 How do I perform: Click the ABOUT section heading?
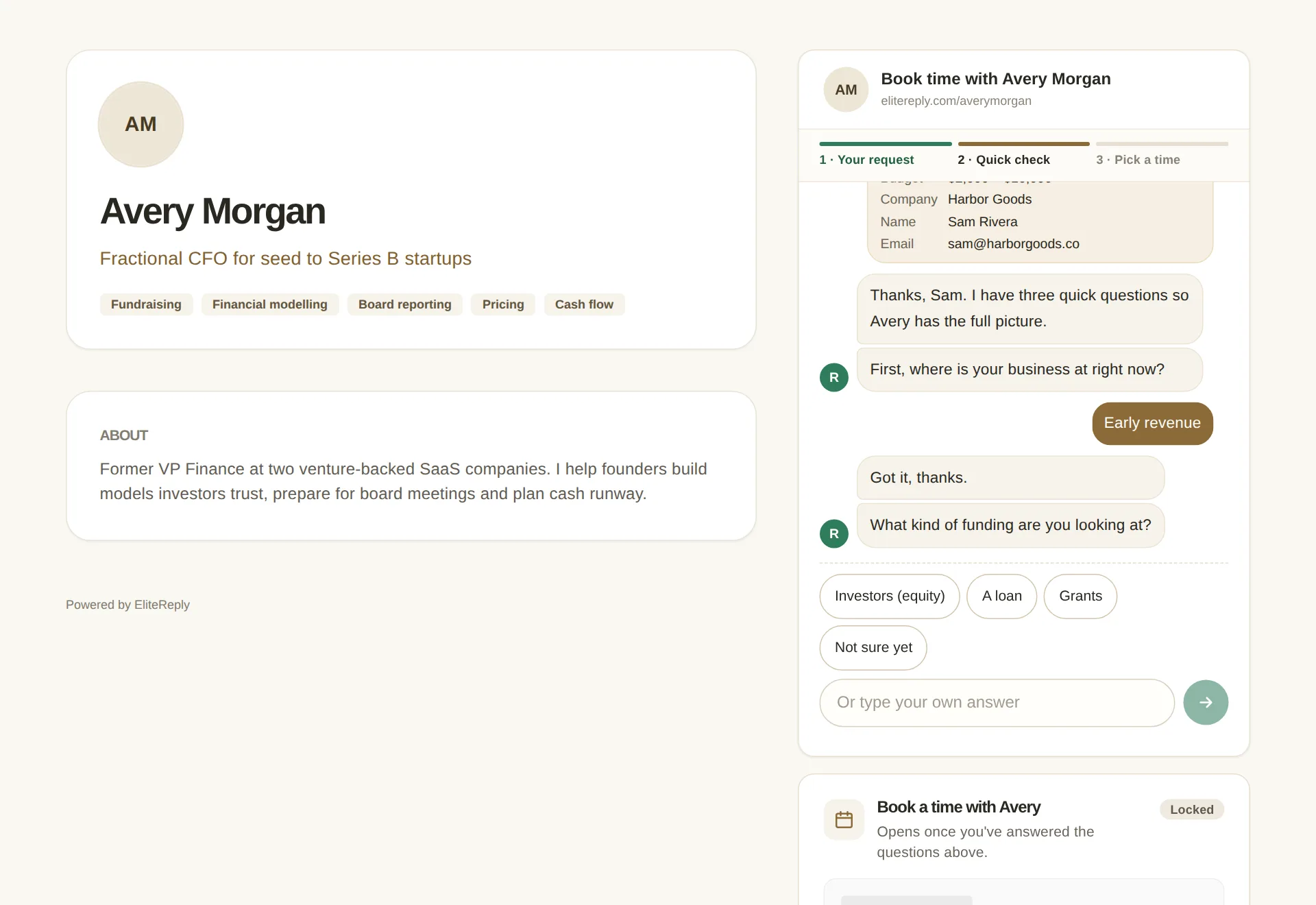(123, 435)
